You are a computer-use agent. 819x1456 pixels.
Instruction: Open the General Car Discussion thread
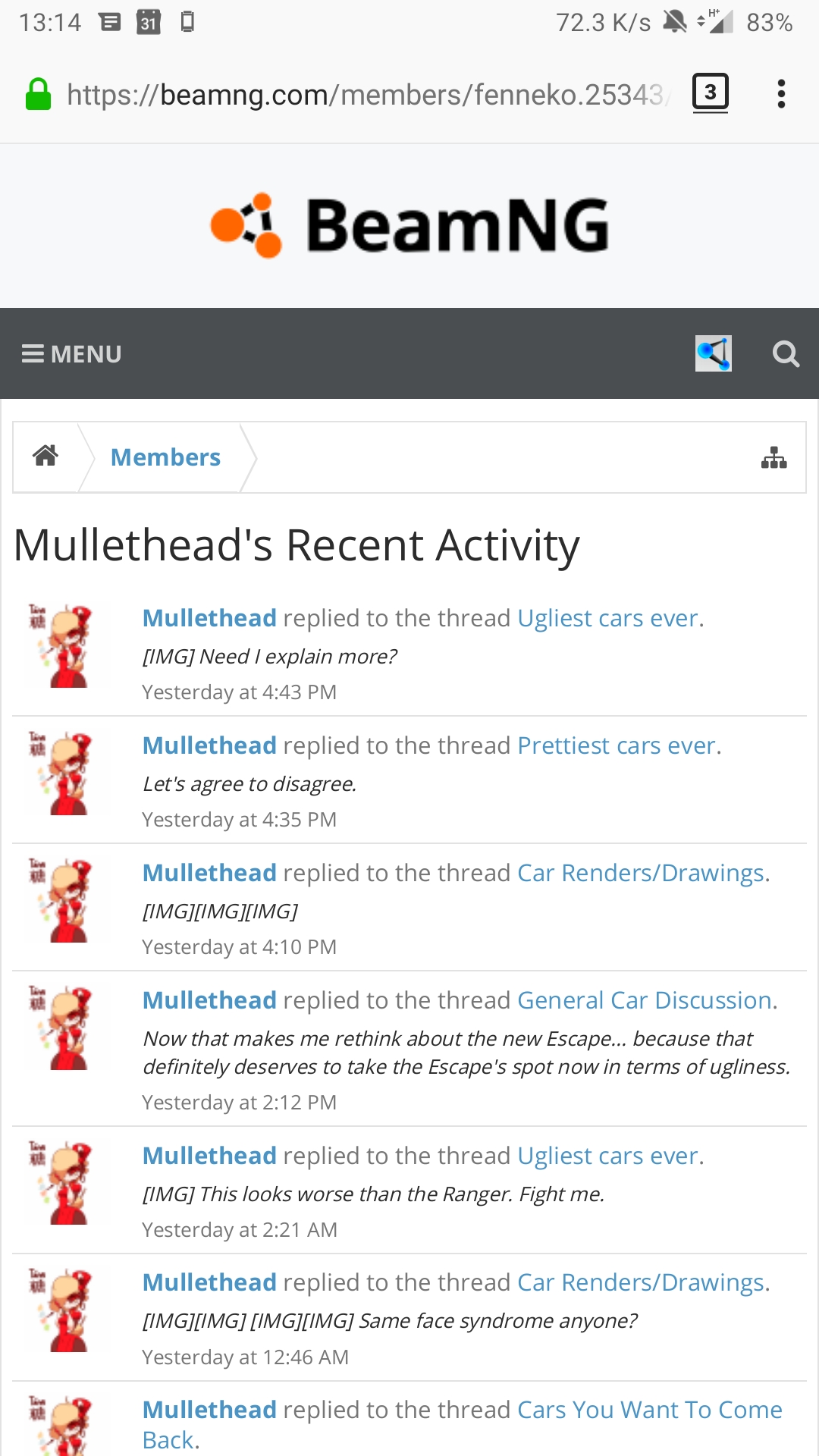tap(644, 1000)
